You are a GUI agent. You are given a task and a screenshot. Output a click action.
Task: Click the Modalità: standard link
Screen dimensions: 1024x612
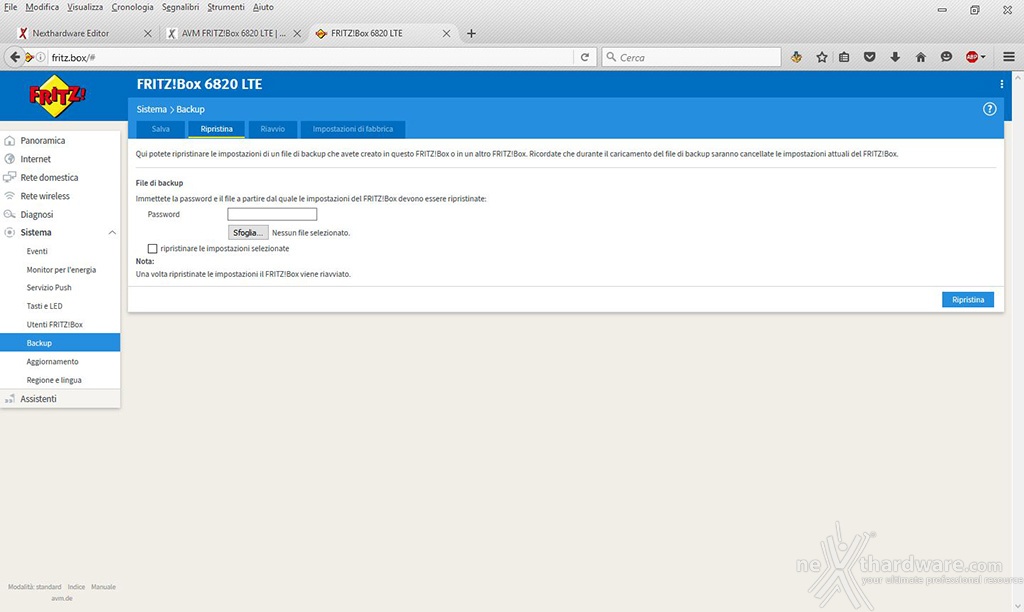(x=35, y=587)
